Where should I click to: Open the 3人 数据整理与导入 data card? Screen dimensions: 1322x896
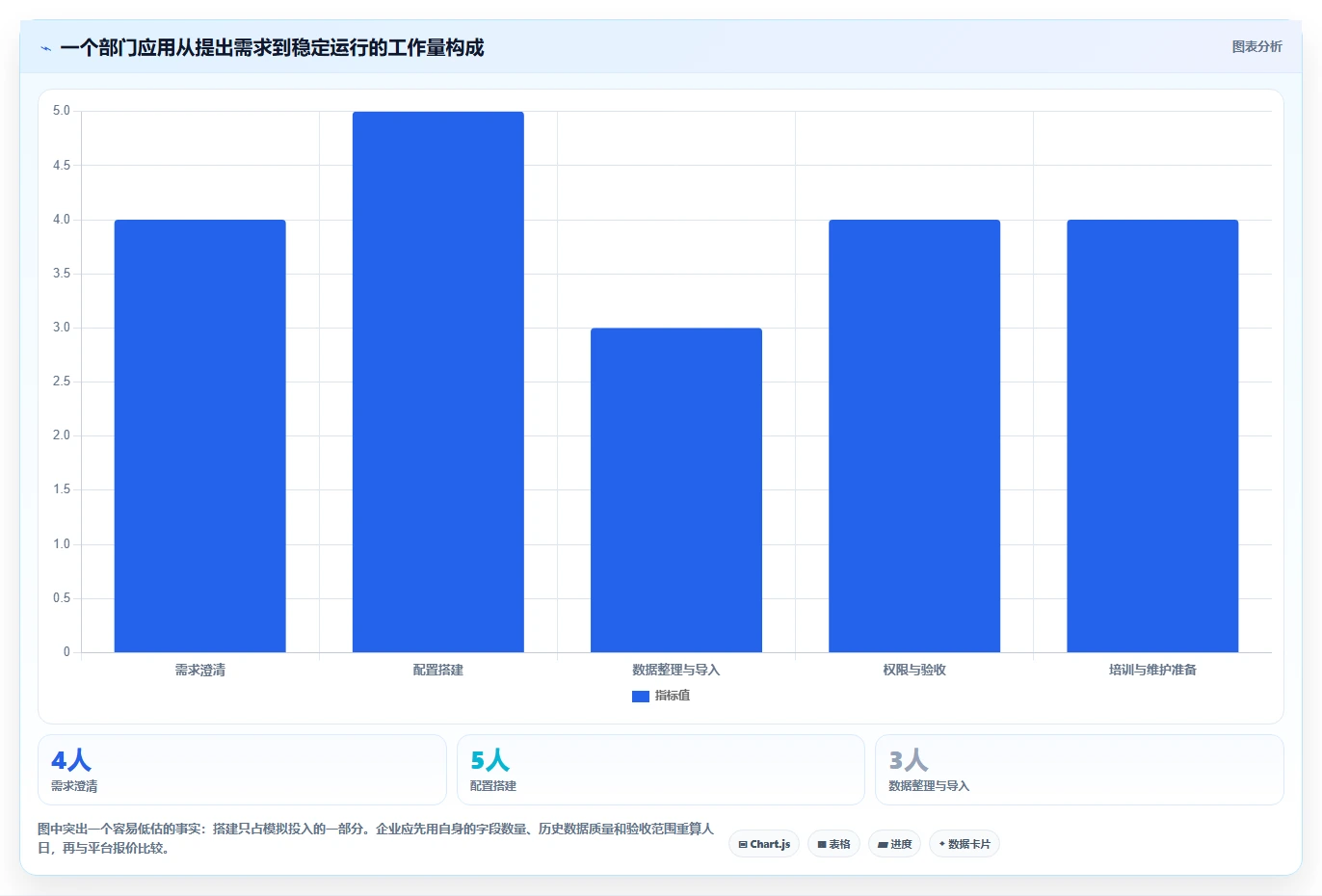(1079, 770)
